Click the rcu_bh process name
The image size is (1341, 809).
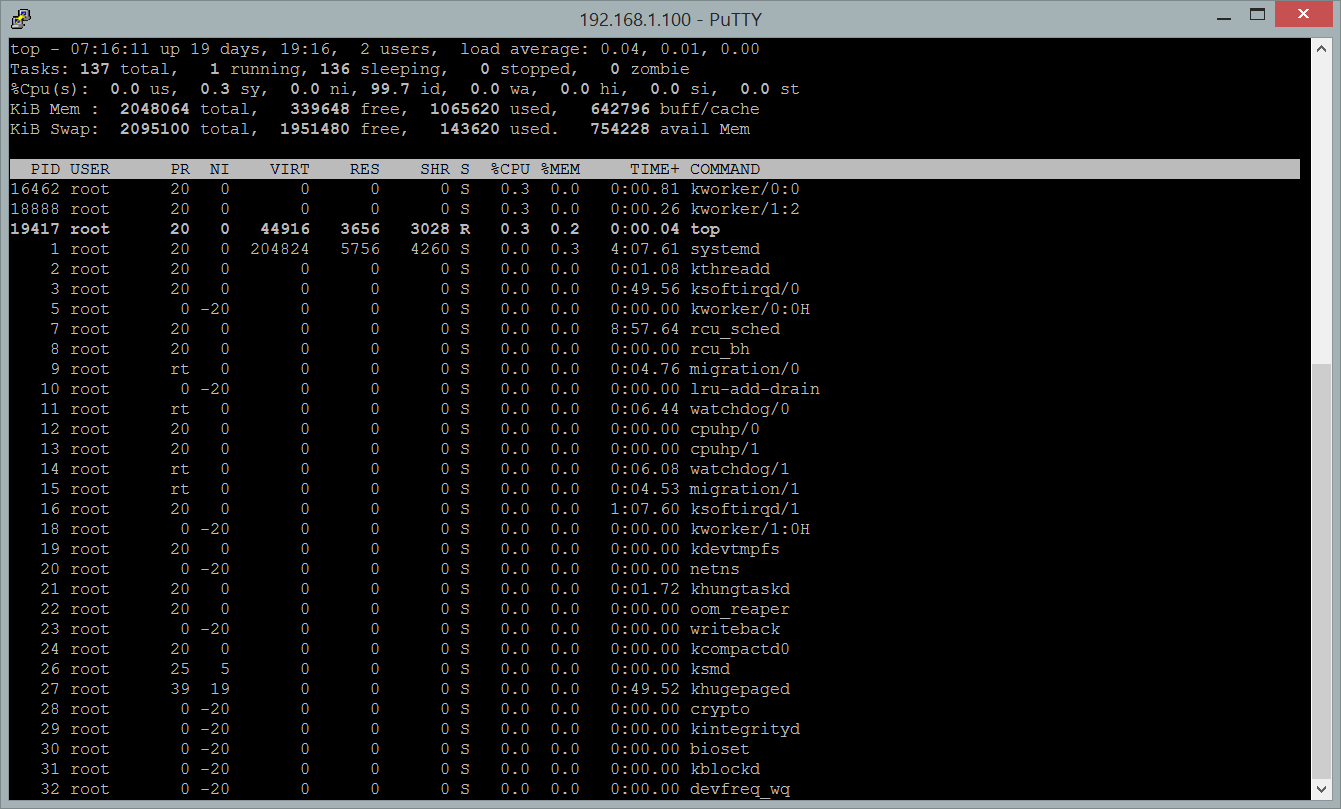720,349
